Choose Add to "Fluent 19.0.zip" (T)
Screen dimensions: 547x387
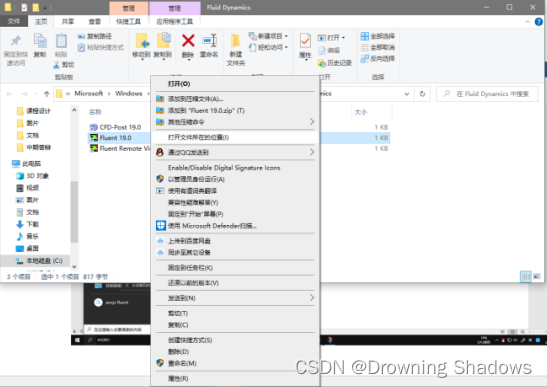(x=235, y=110)
